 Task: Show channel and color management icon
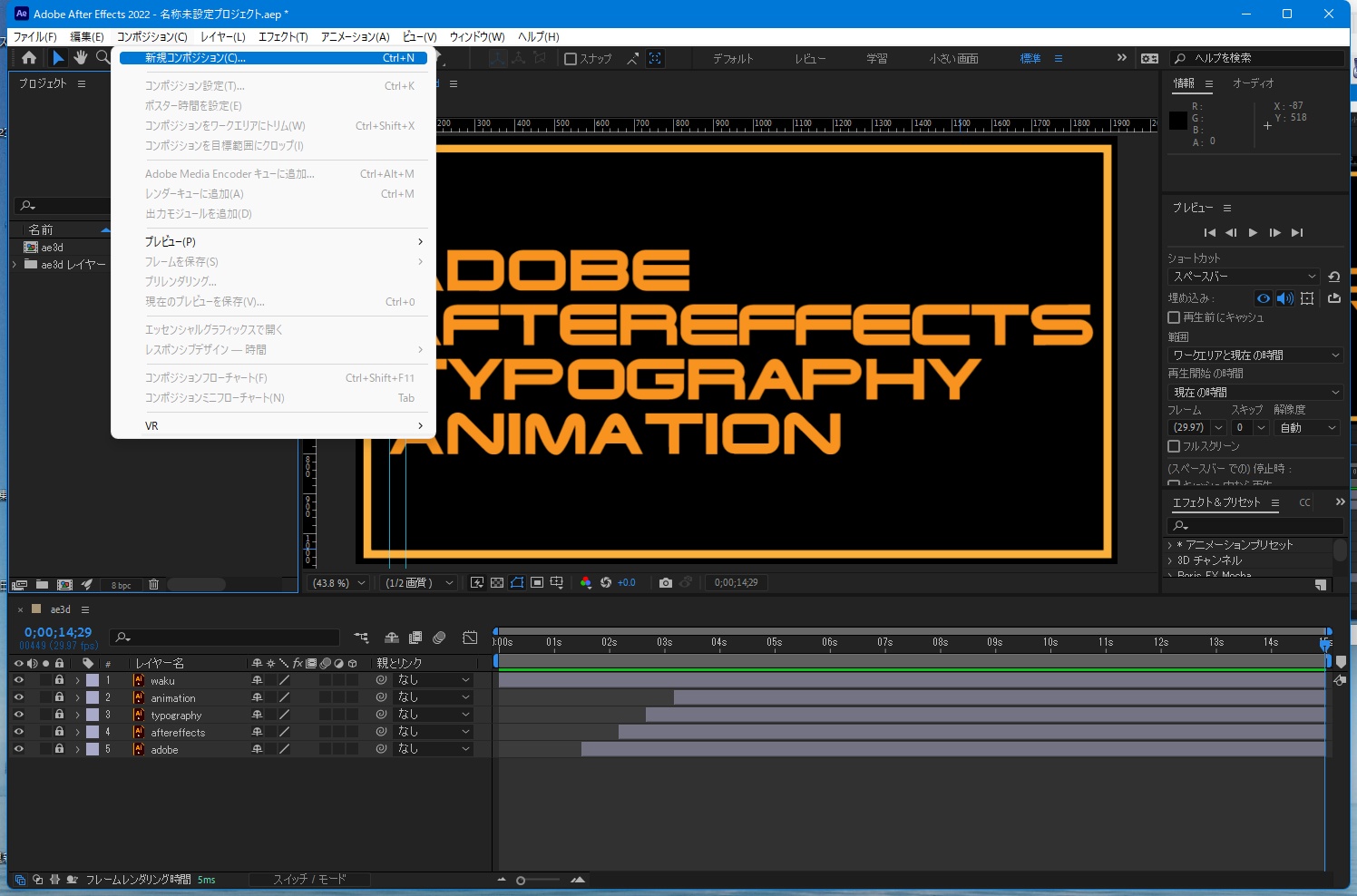[586, 582]
